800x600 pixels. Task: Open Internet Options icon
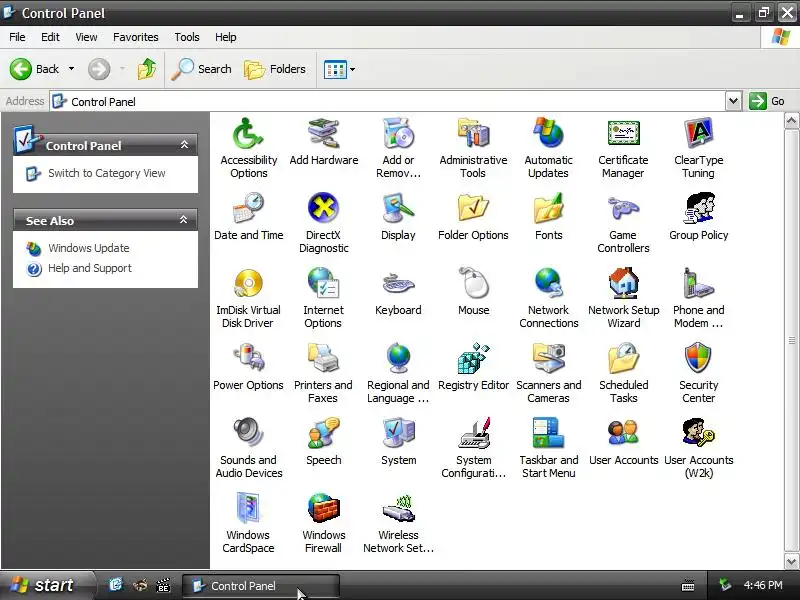323,298
